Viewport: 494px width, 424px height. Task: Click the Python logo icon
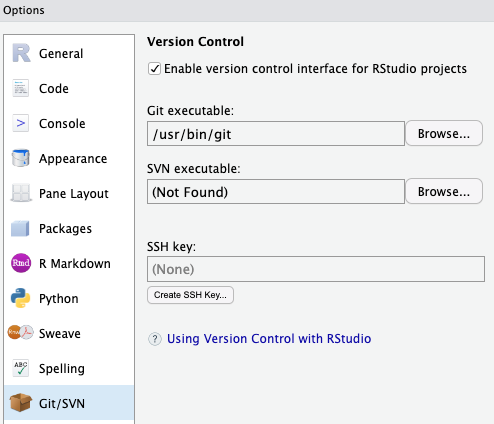tap(21, 298)
